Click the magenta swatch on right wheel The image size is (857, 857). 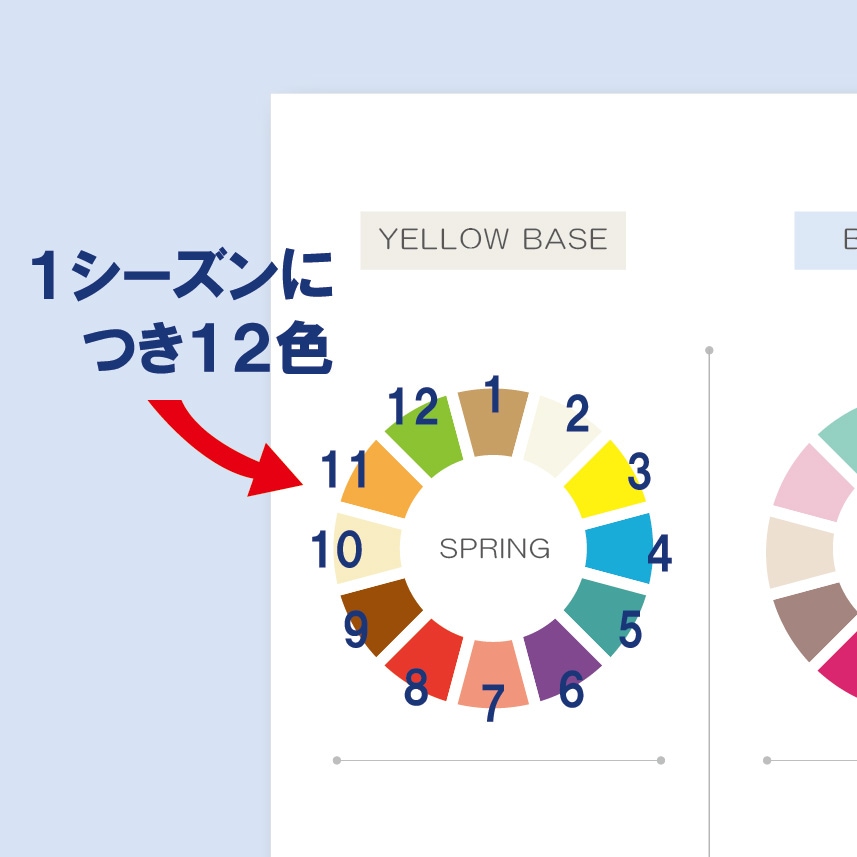click(842, 670)
